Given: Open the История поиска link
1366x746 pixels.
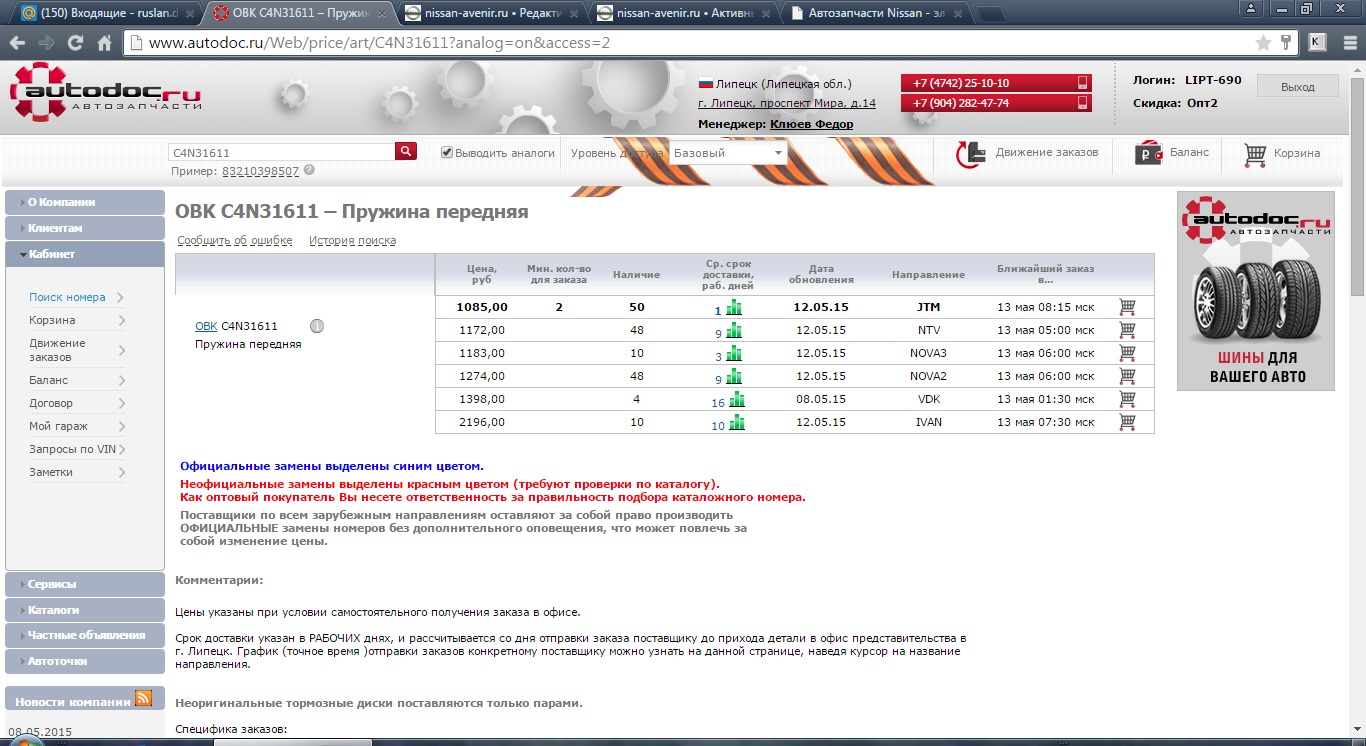Looking at the screenshot, I should pyautogui.click(x=352, y=240).
